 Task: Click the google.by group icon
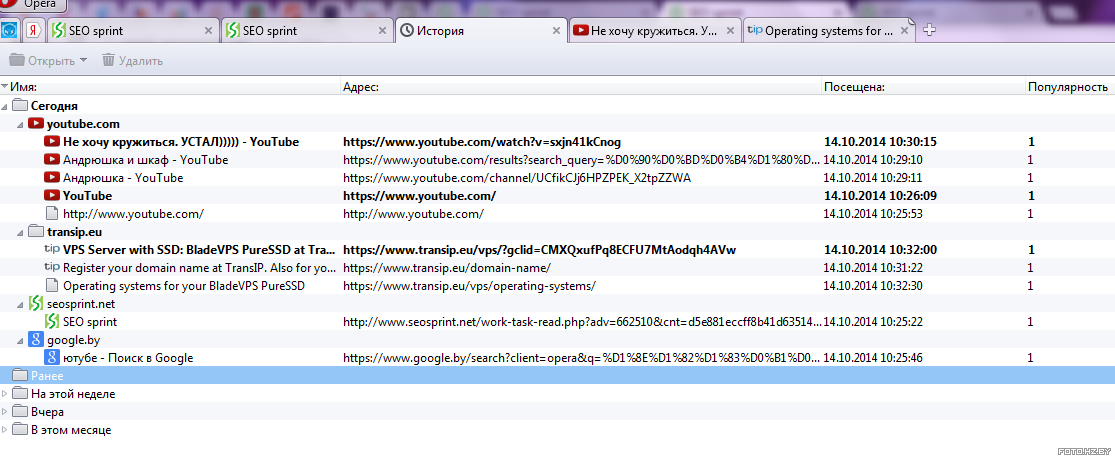(x=36, y=340)
